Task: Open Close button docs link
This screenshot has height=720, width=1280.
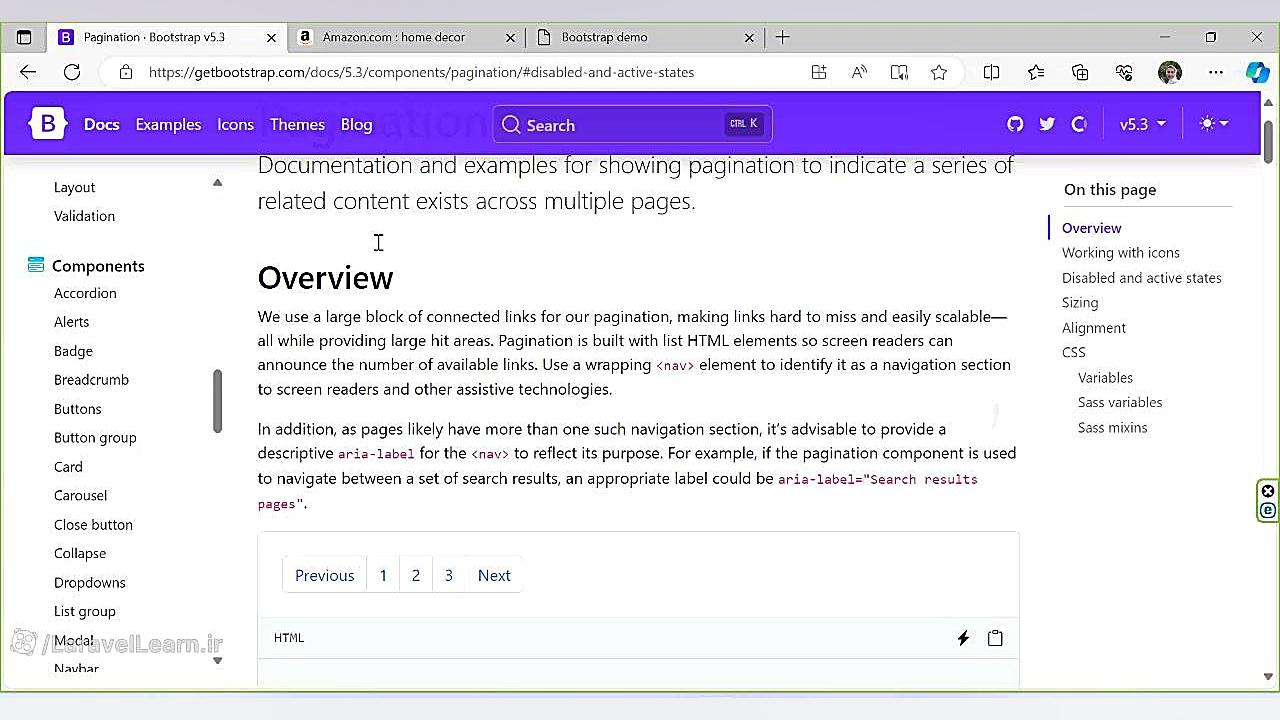Action: [93, 525]
